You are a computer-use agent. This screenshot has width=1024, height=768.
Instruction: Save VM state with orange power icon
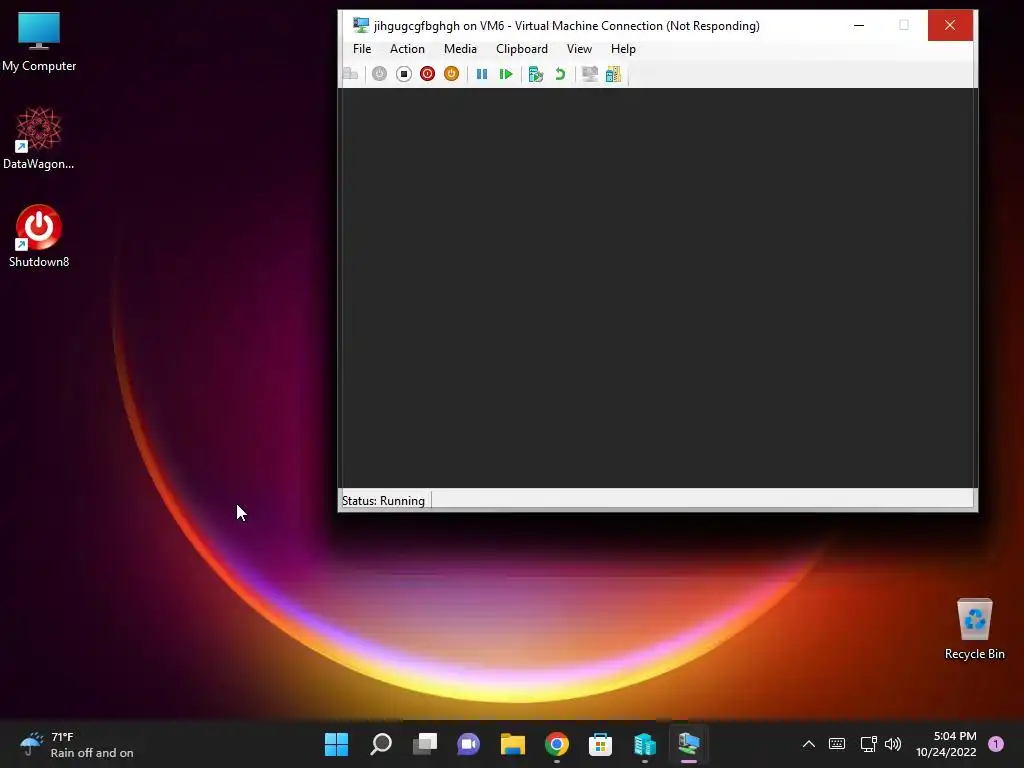pos(451,74)
